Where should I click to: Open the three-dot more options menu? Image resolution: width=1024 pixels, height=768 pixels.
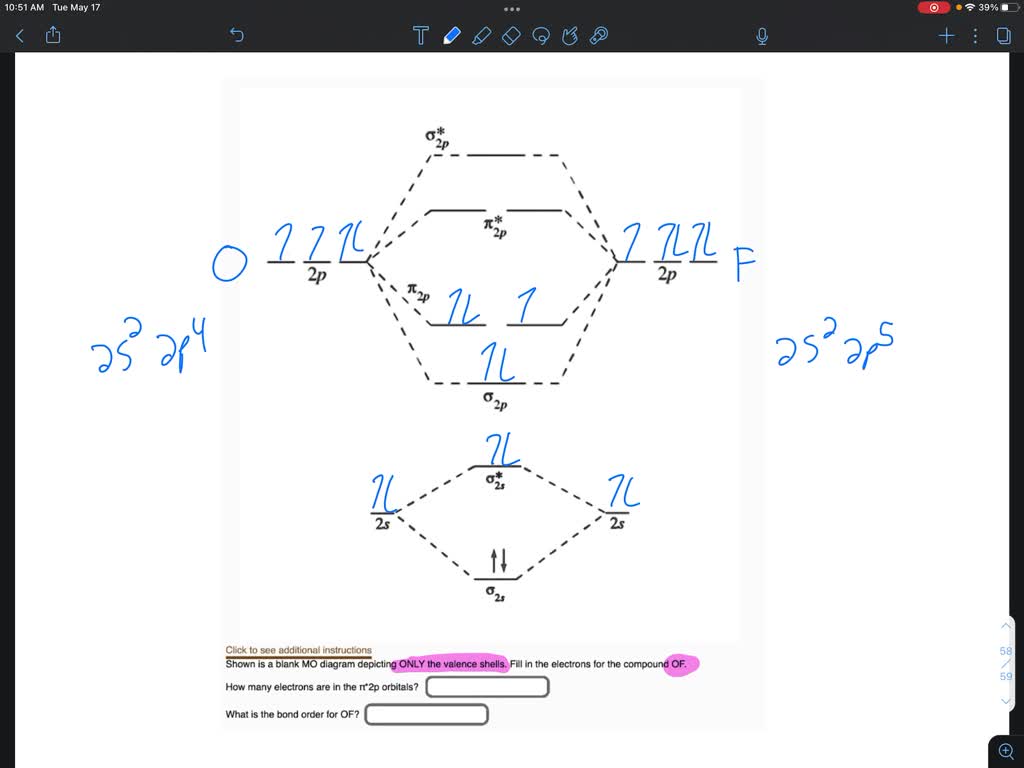coord(975,35)
